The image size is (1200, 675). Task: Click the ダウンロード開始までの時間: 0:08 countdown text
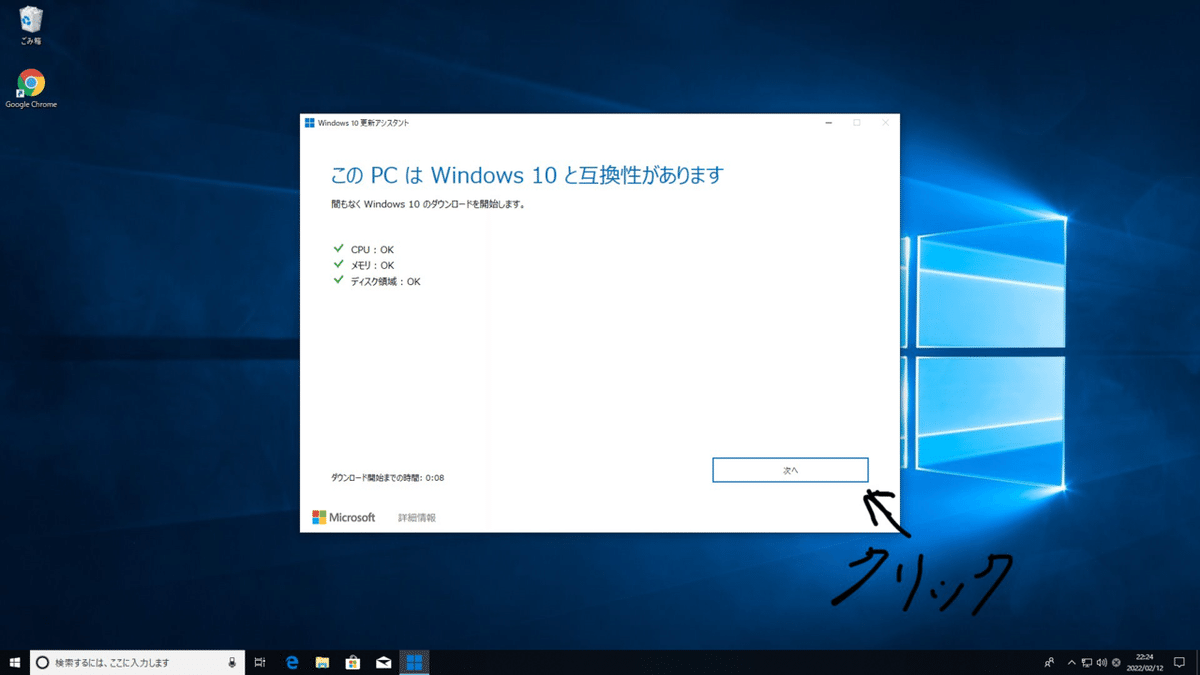point(388,478)
